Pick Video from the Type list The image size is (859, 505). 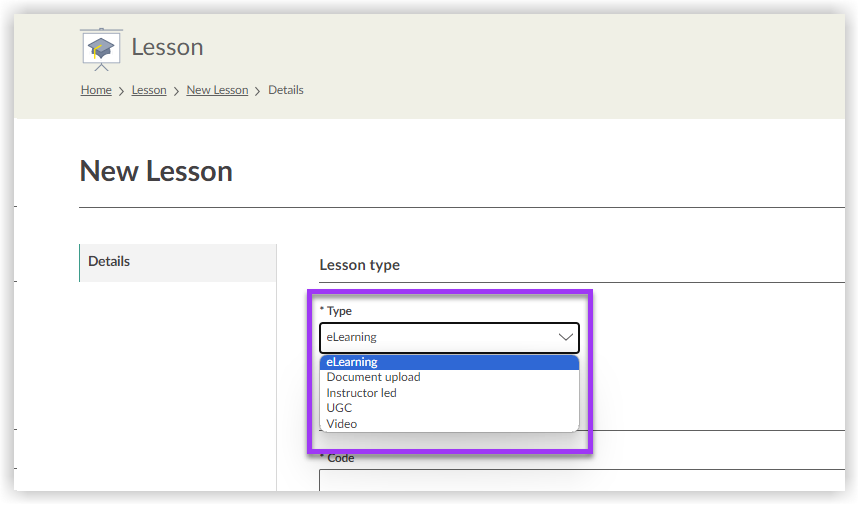click(449, 424)
